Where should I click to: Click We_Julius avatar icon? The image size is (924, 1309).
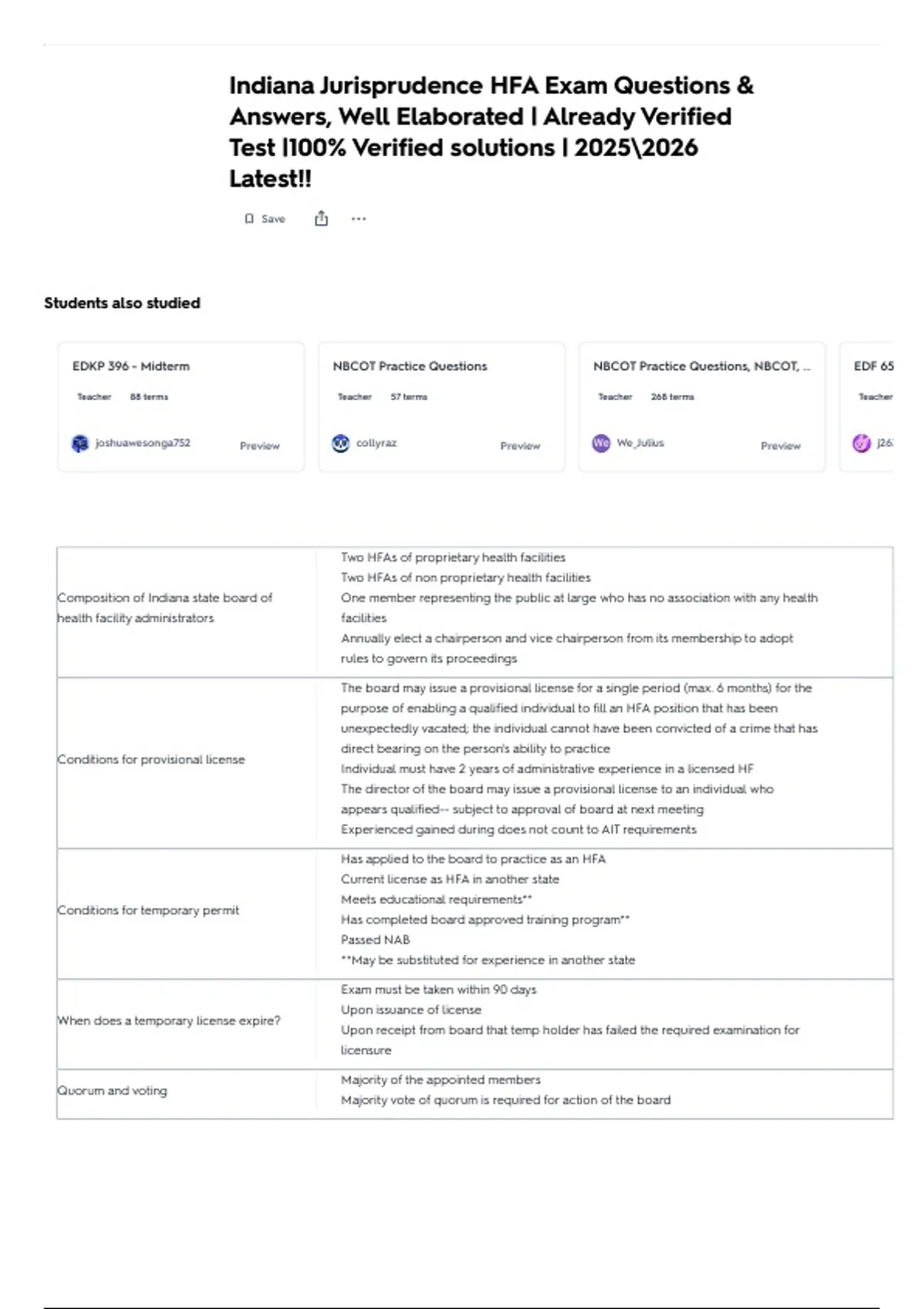(x=601, y=444)
